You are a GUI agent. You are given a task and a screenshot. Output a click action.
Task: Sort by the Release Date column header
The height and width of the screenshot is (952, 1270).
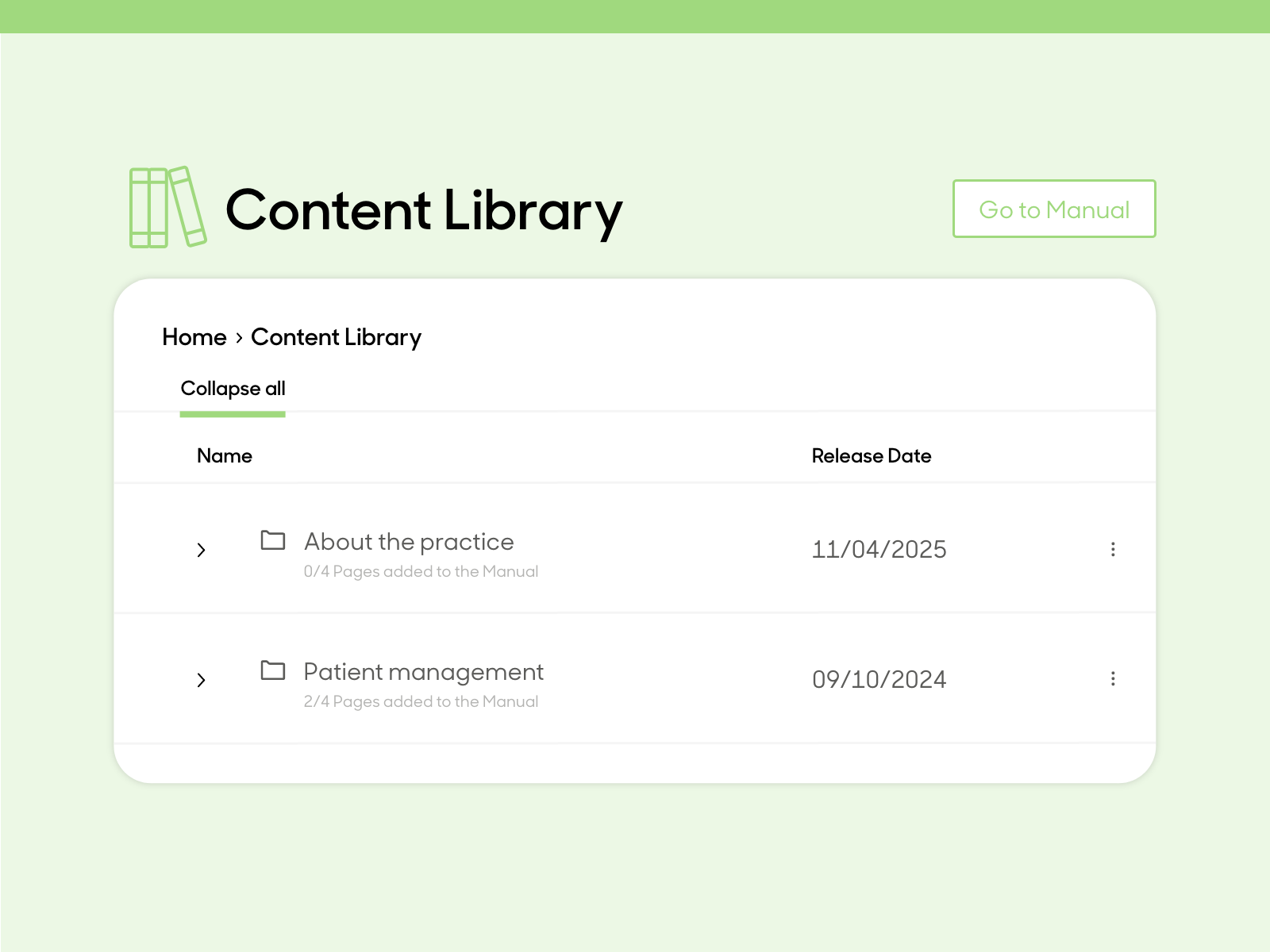click(871, 456)
